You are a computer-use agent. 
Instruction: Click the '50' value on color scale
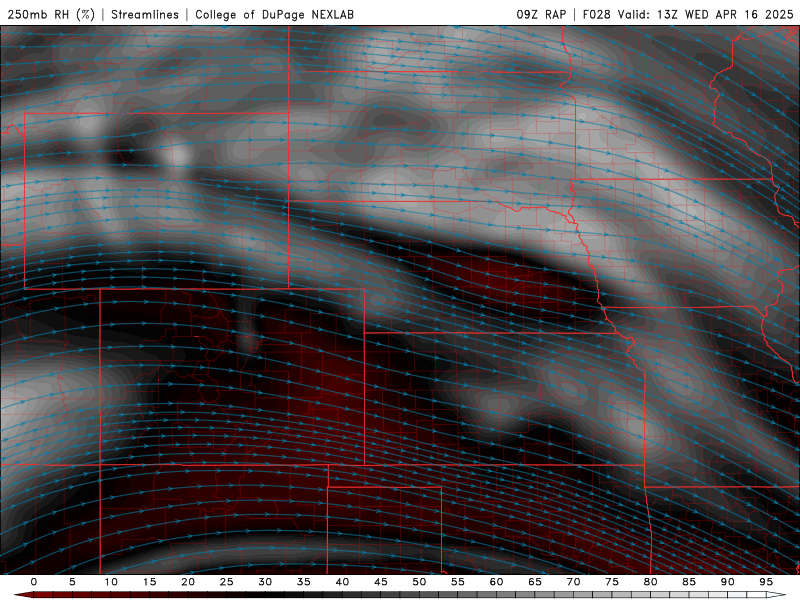(419, 582)
